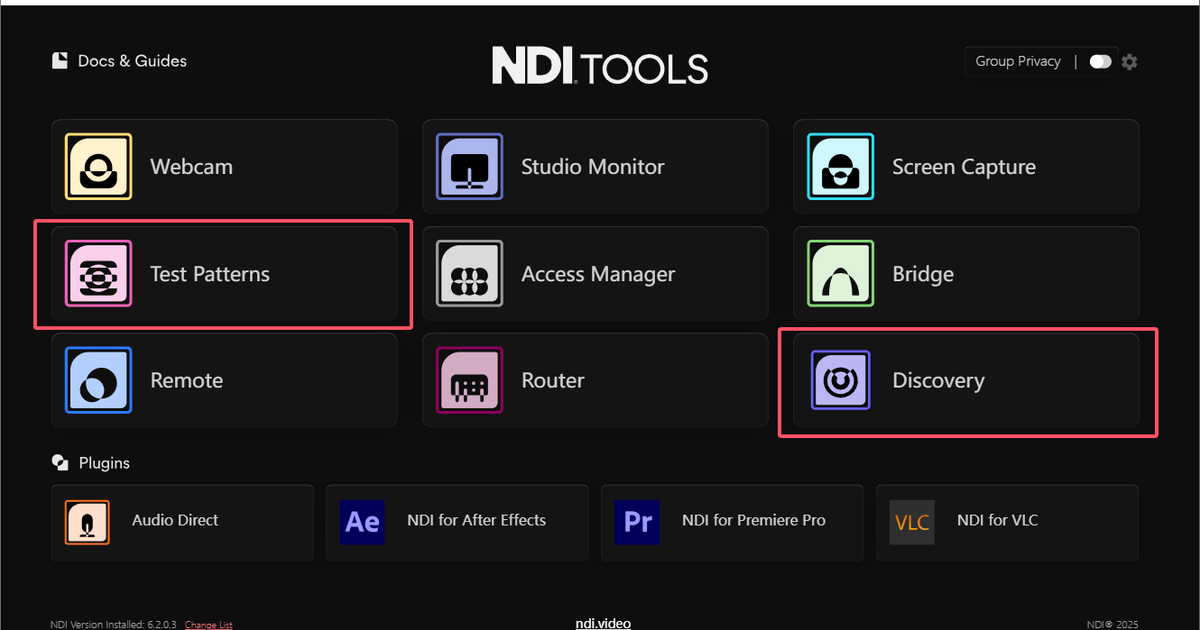Click the Group Privacy label
The width and height of the screenshot is (1200, 630).
[1018, 61]
